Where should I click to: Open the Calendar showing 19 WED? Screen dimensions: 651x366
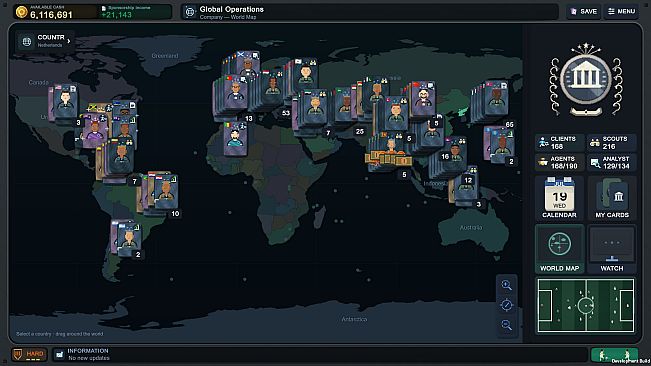coord(559,198)
